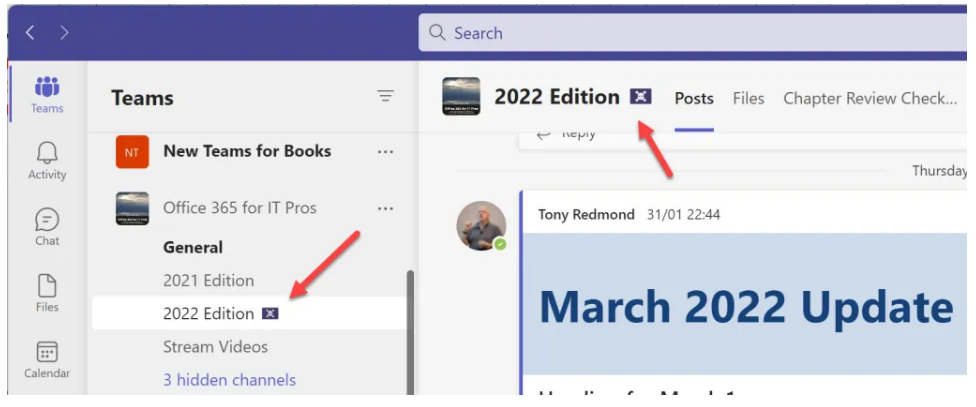Click the channel header team picture
This screenshot has width=976, height=407.
(x=461, y=96)
